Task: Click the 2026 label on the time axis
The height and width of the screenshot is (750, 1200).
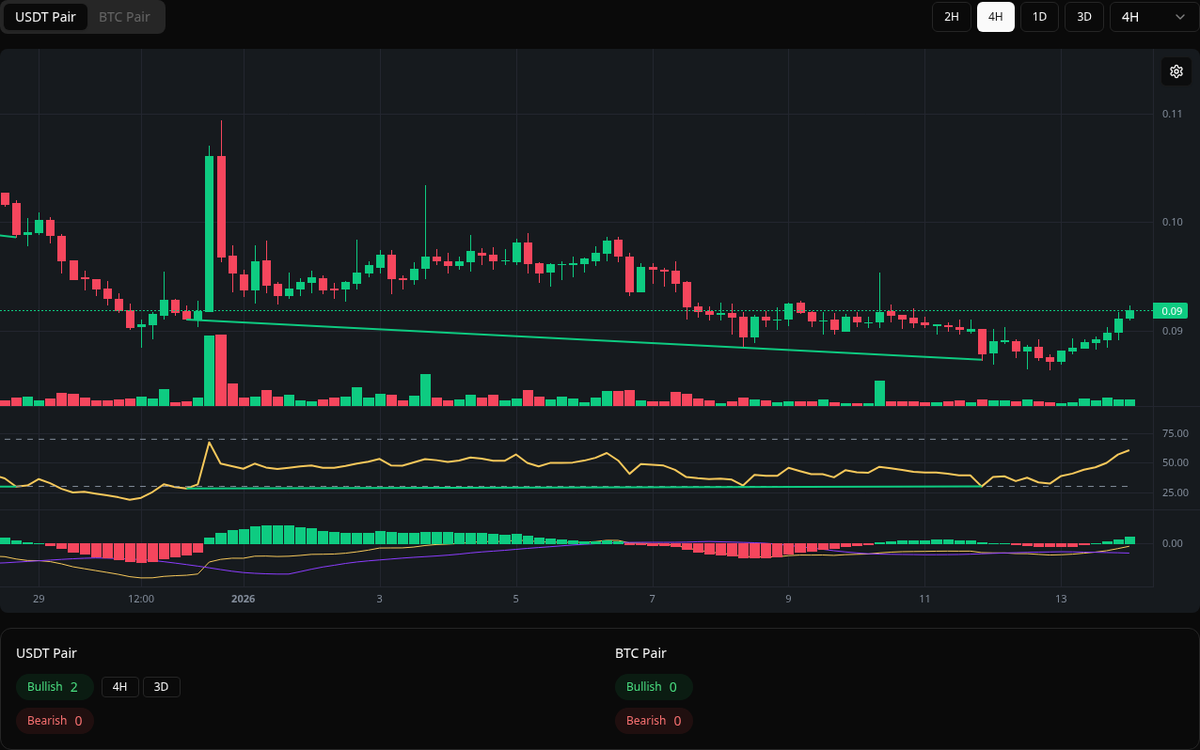Action: click(241, 598)
